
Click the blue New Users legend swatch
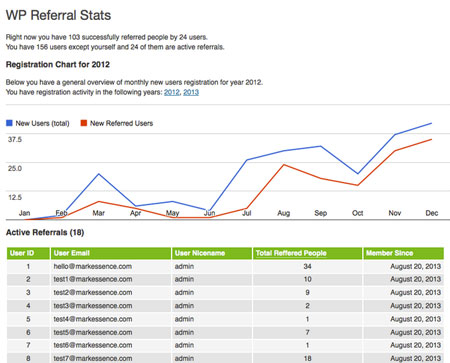click(9, 123)
